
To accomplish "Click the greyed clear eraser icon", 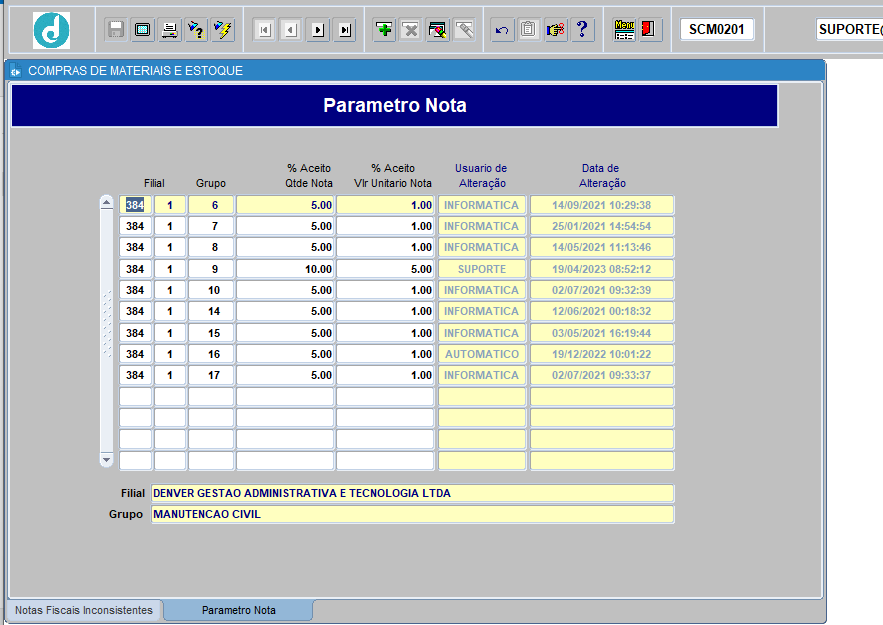I will click(465, 29).
